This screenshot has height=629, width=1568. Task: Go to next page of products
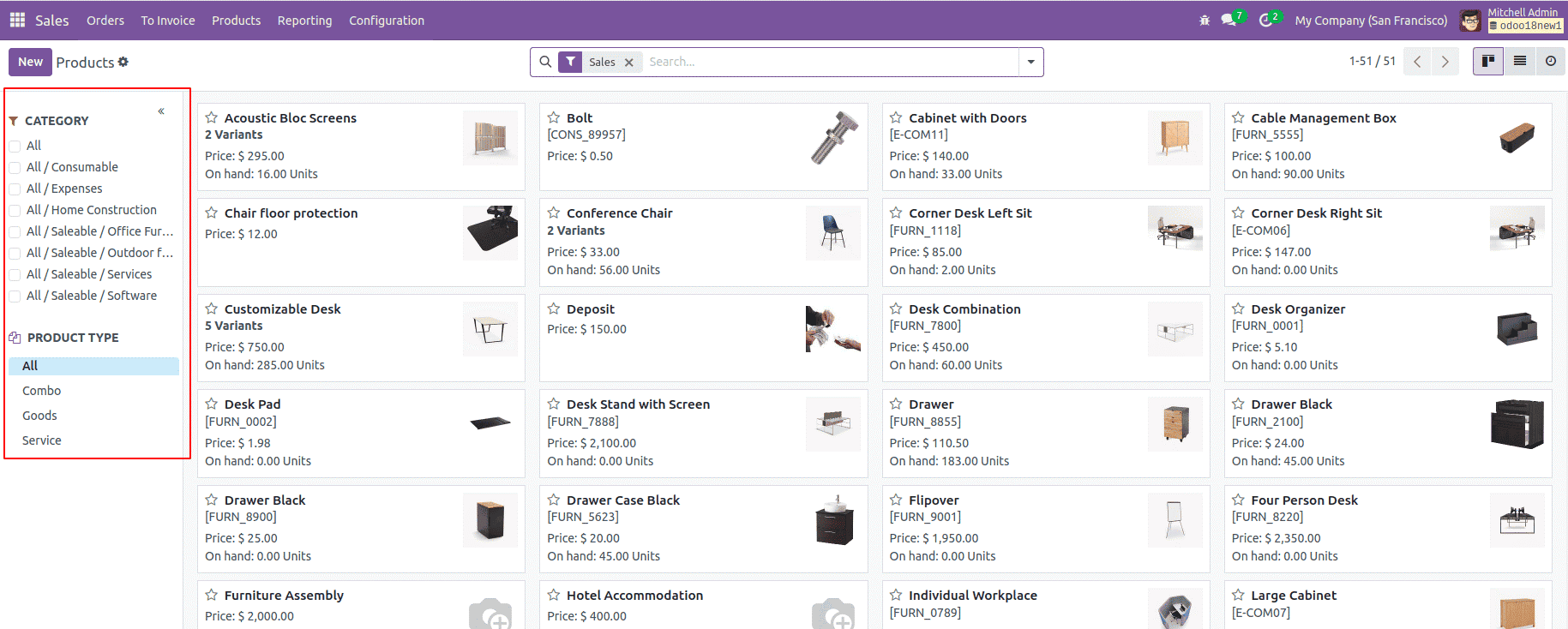(x=1445, y=62)
